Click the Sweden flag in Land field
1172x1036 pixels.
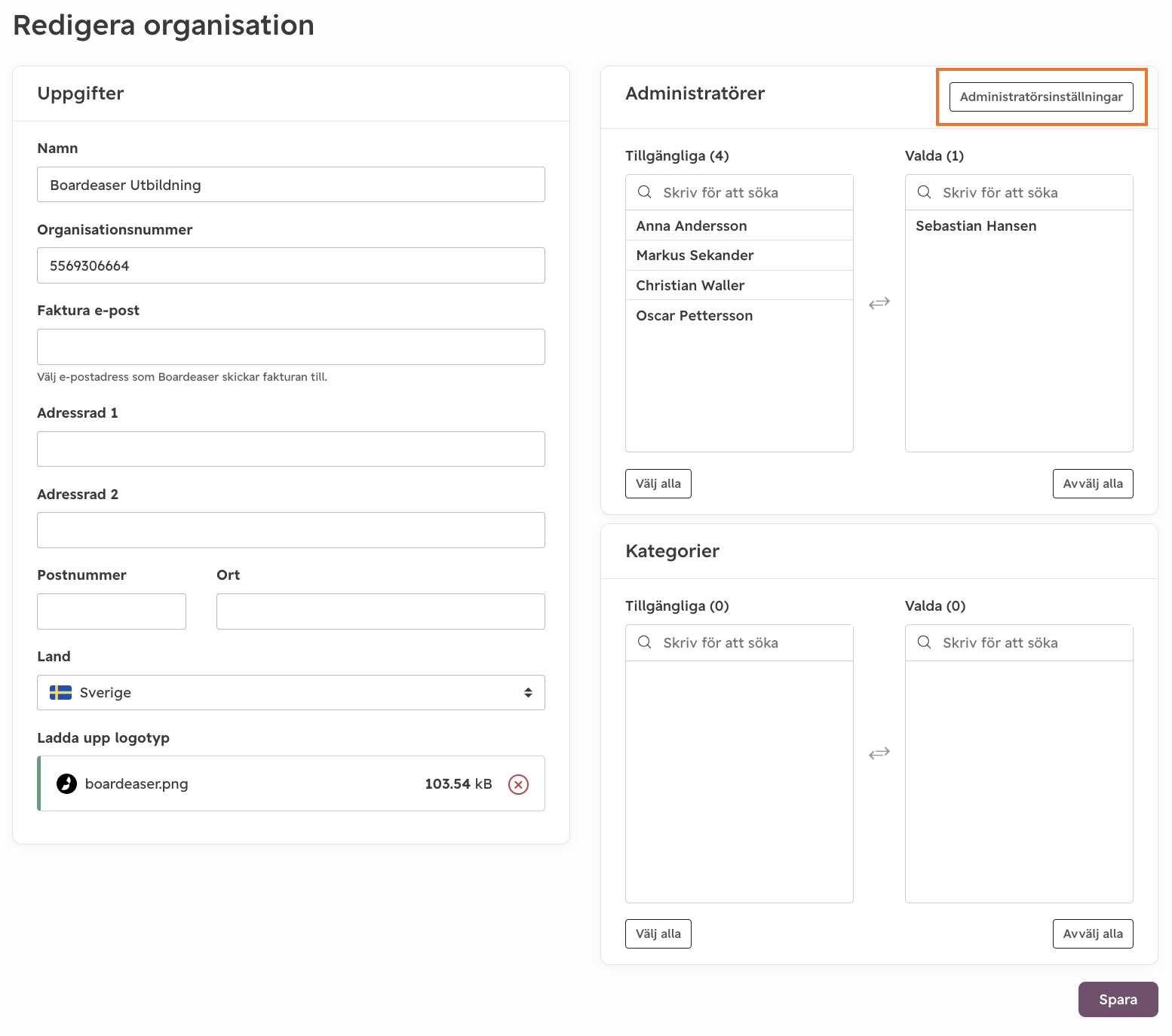(x=60, y=693)
